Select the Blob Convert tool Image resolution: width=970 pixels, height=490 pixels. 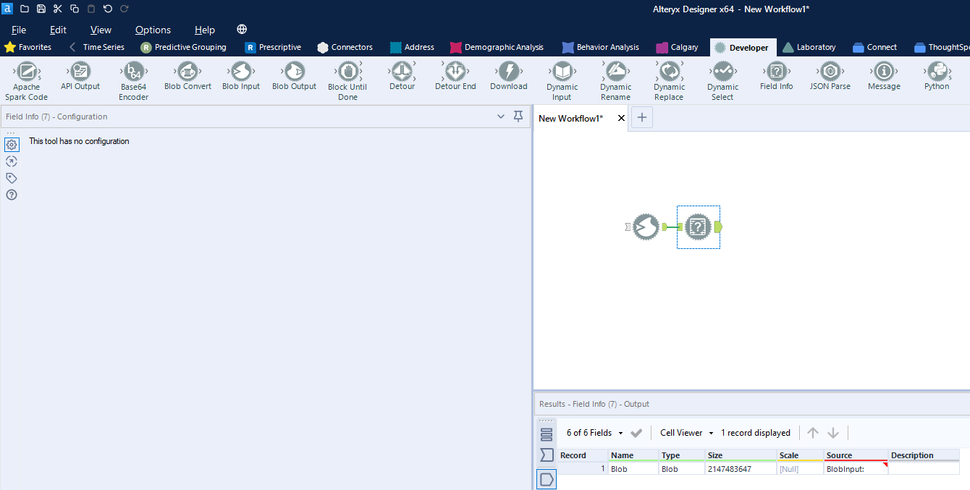[x=187, y=77]
